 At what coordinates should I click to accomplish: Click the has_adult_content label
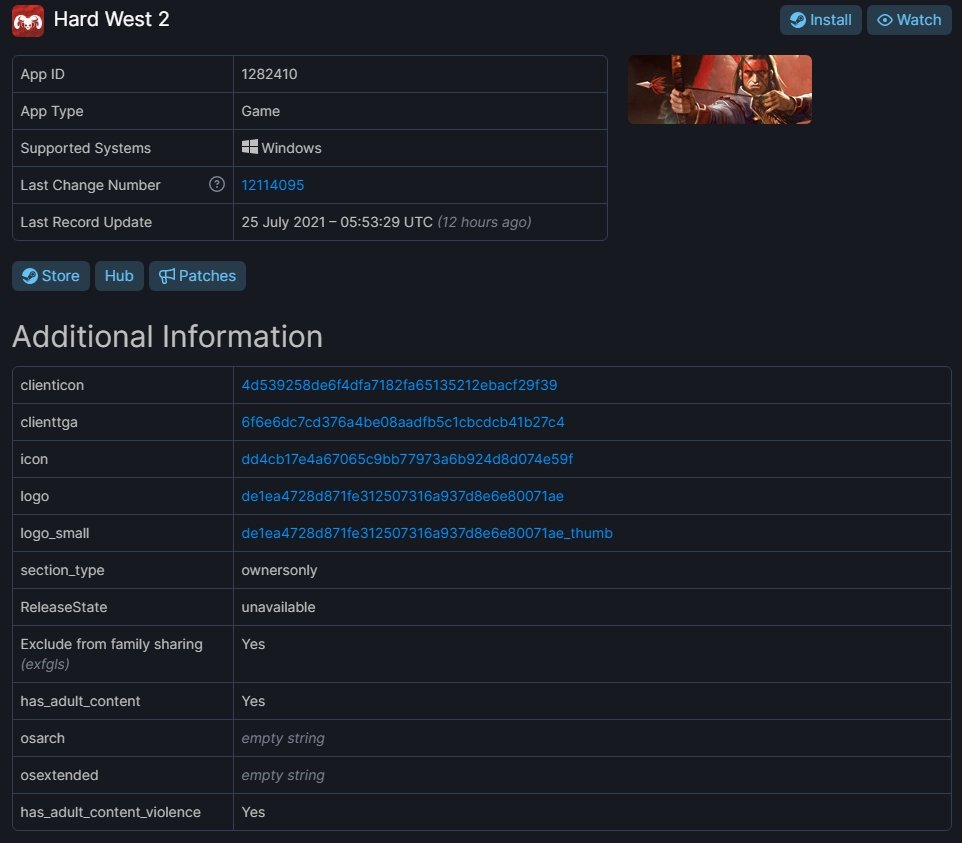tap(80, 701)
